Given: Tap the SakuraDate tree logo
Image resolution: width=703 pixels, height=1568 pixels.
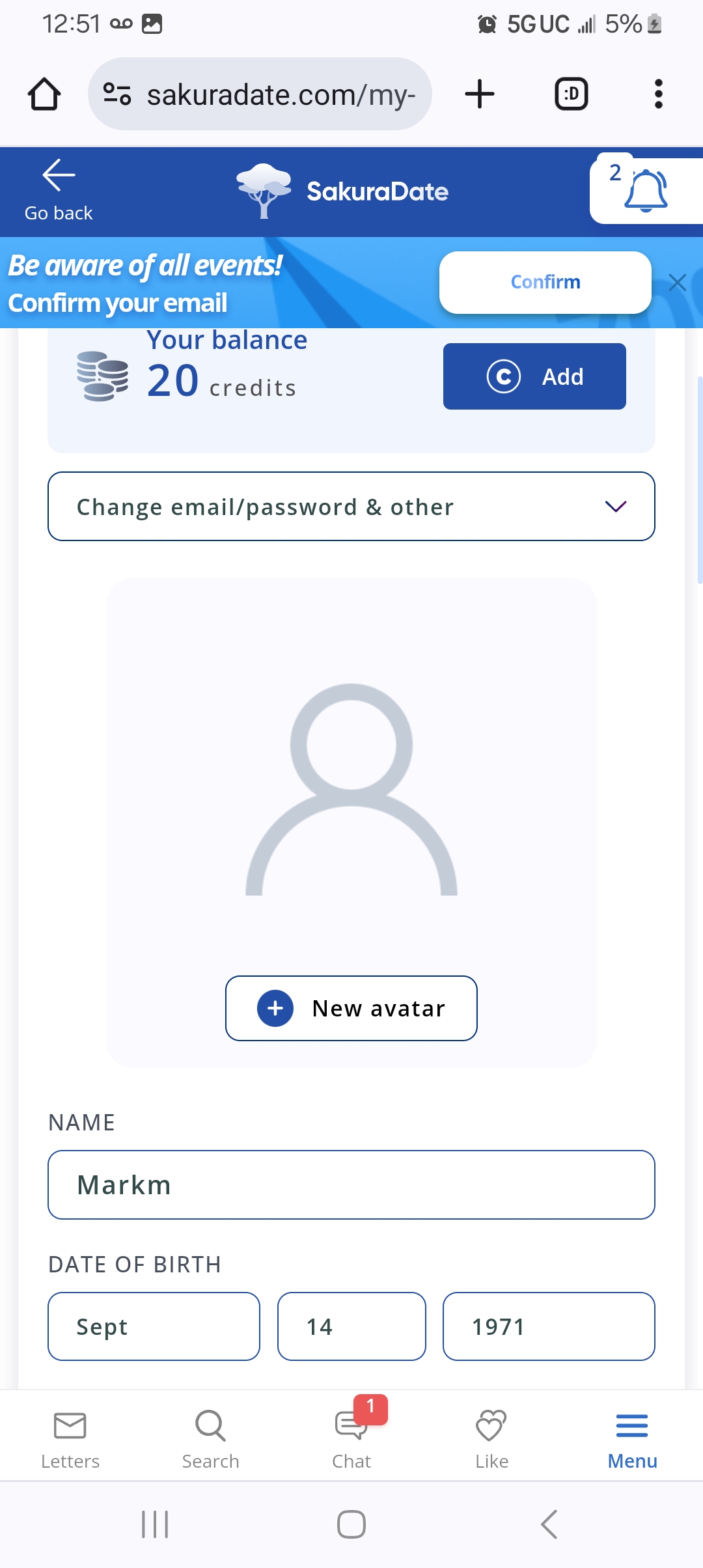Looking at the screenshot, I should tap(264, 190).
